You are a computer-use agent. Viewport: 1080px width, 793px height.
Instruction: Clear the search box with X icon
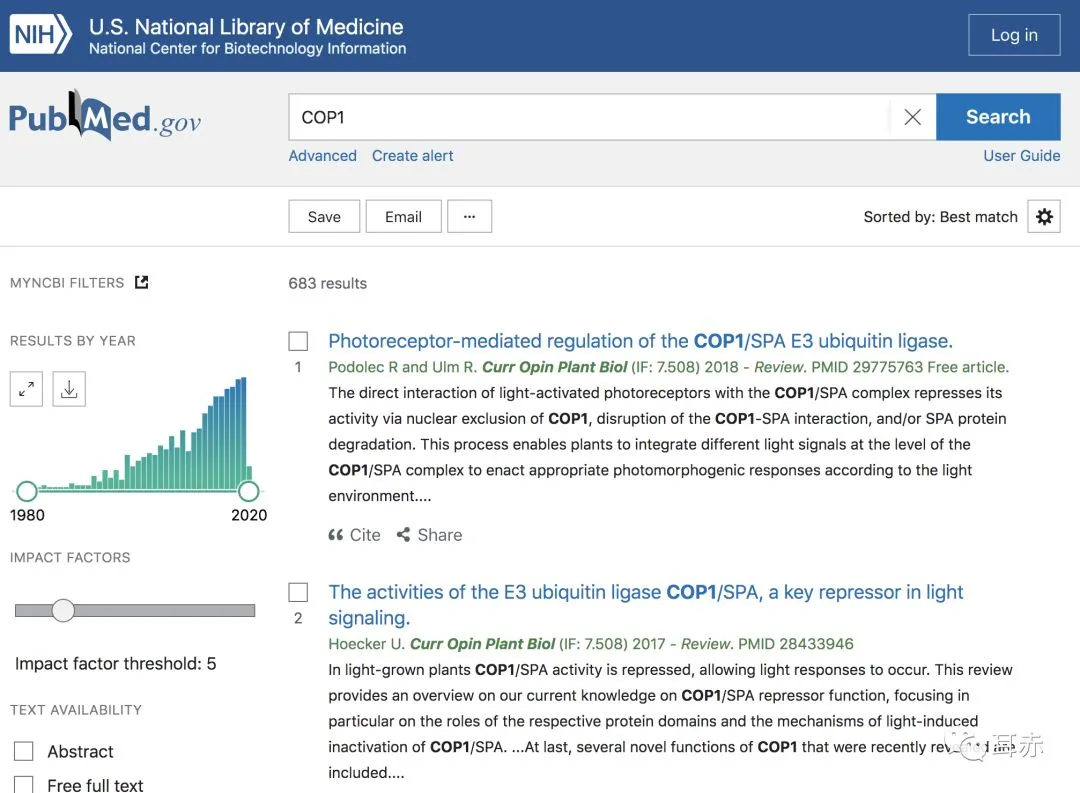pos(912,117)
